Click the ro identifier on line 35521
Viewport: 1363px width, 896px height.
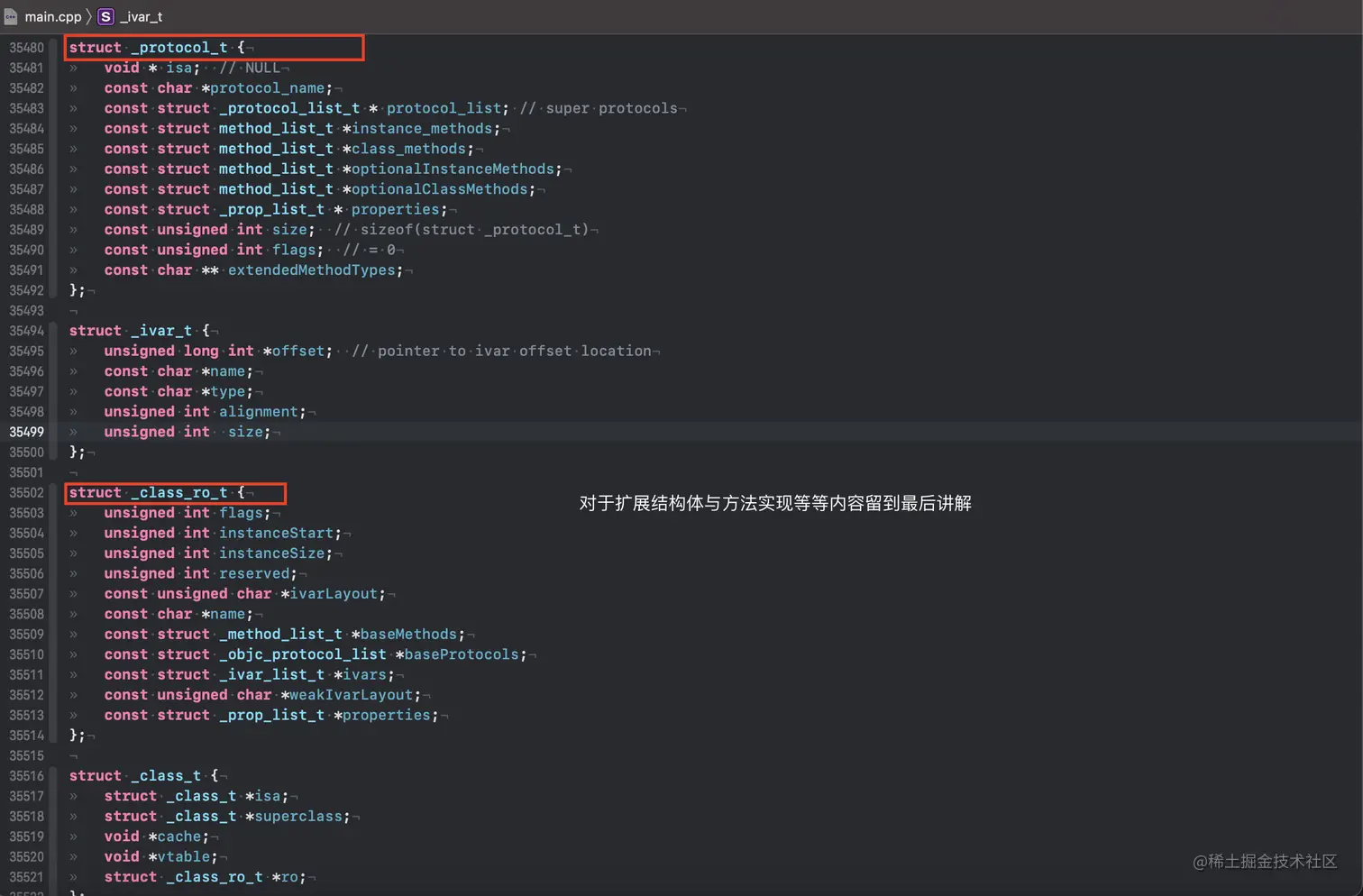tap(288, 877)
